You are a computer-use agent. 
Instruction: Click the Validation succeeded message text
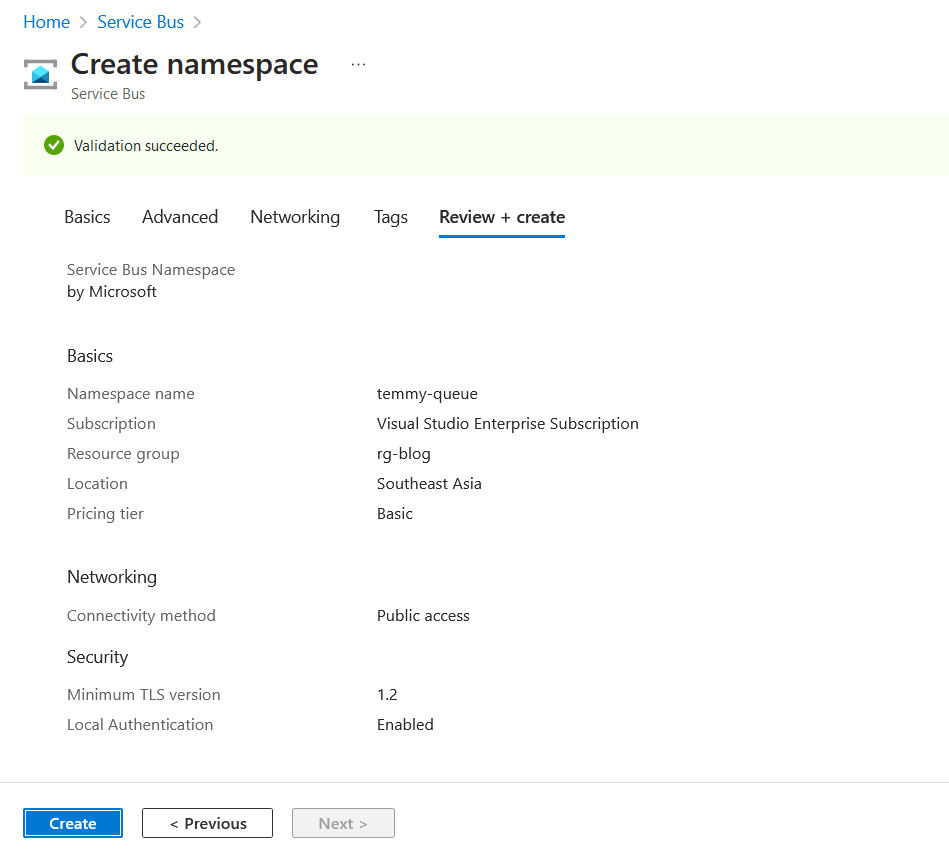click(x=146, y=145)
